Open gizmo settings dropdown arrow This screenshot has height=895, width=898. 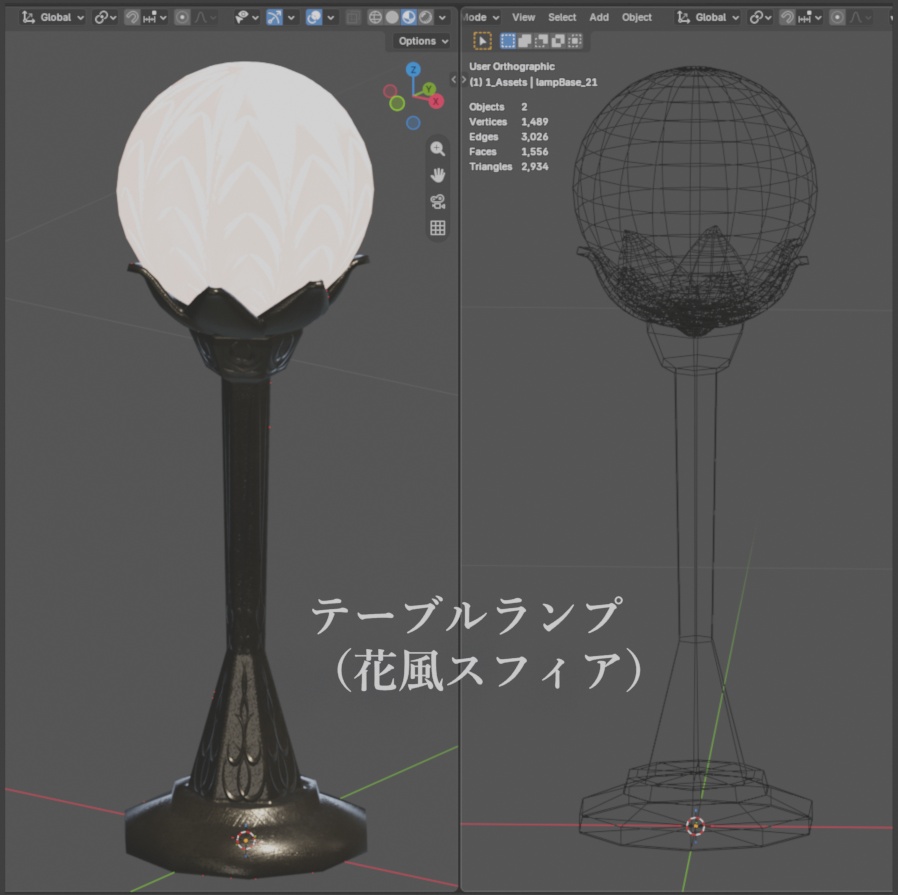(291, 17)
